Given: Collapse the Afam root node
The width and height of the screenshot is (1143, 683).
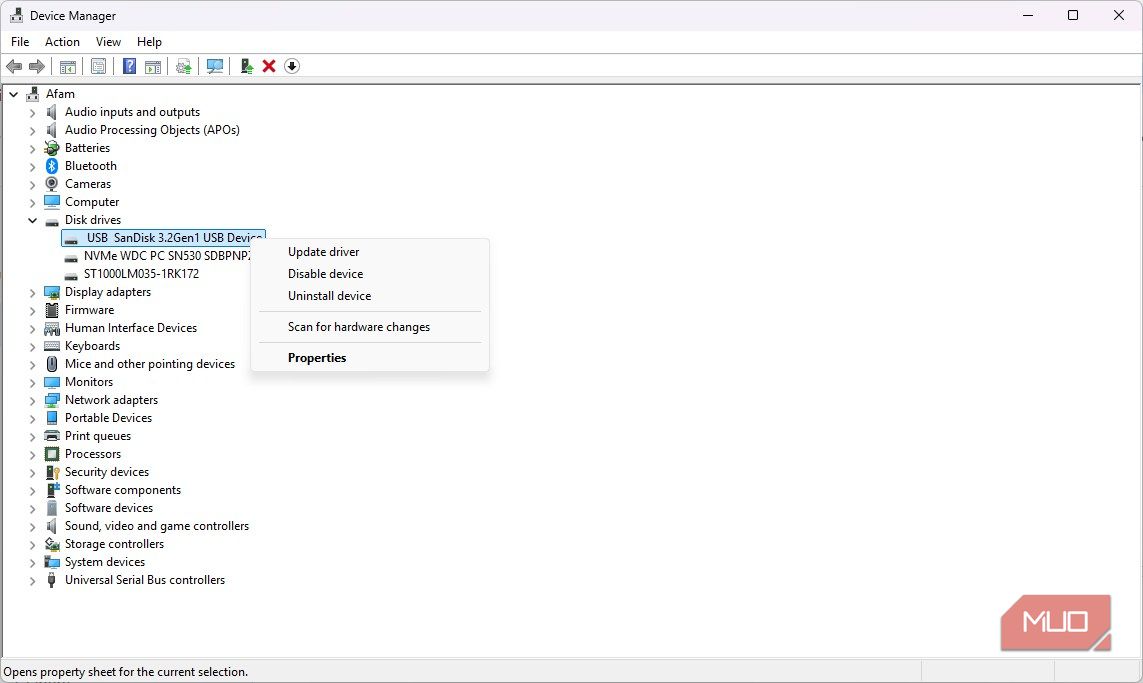Looking at the screenshot, I should pos(13,94).
